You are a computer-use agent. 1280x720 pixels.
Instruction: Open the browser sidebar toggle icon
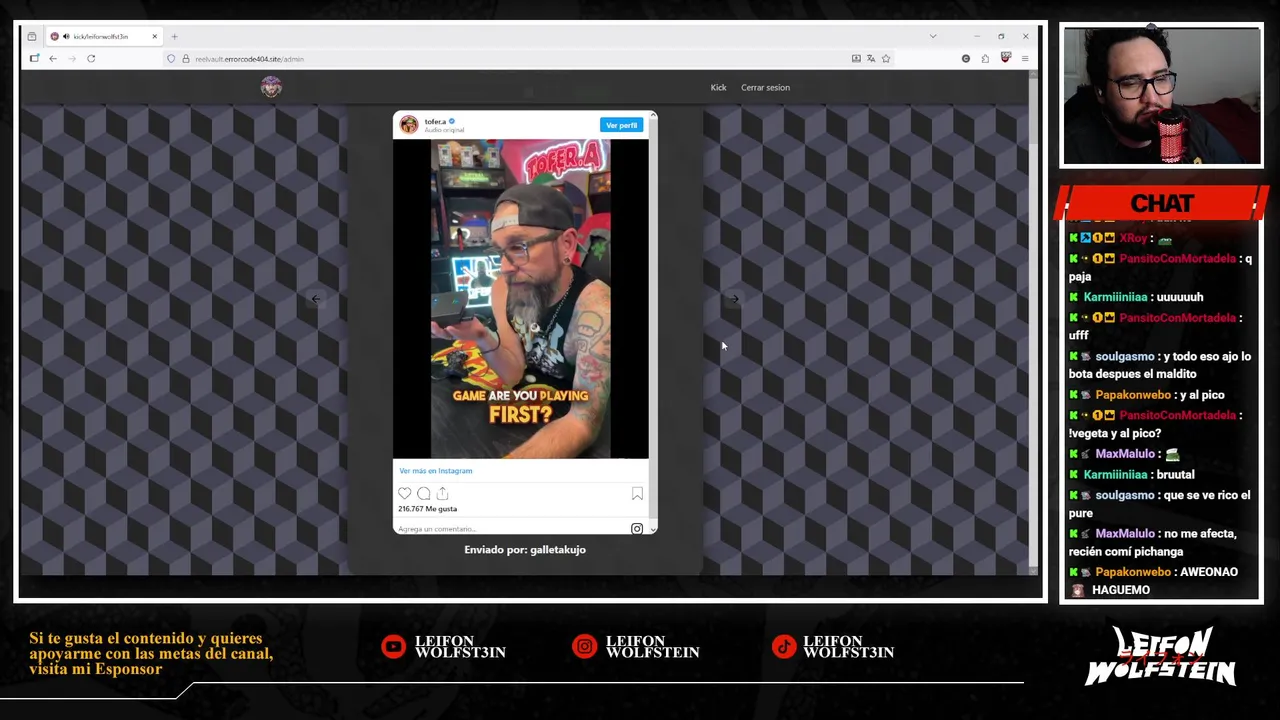pos(34,58)
